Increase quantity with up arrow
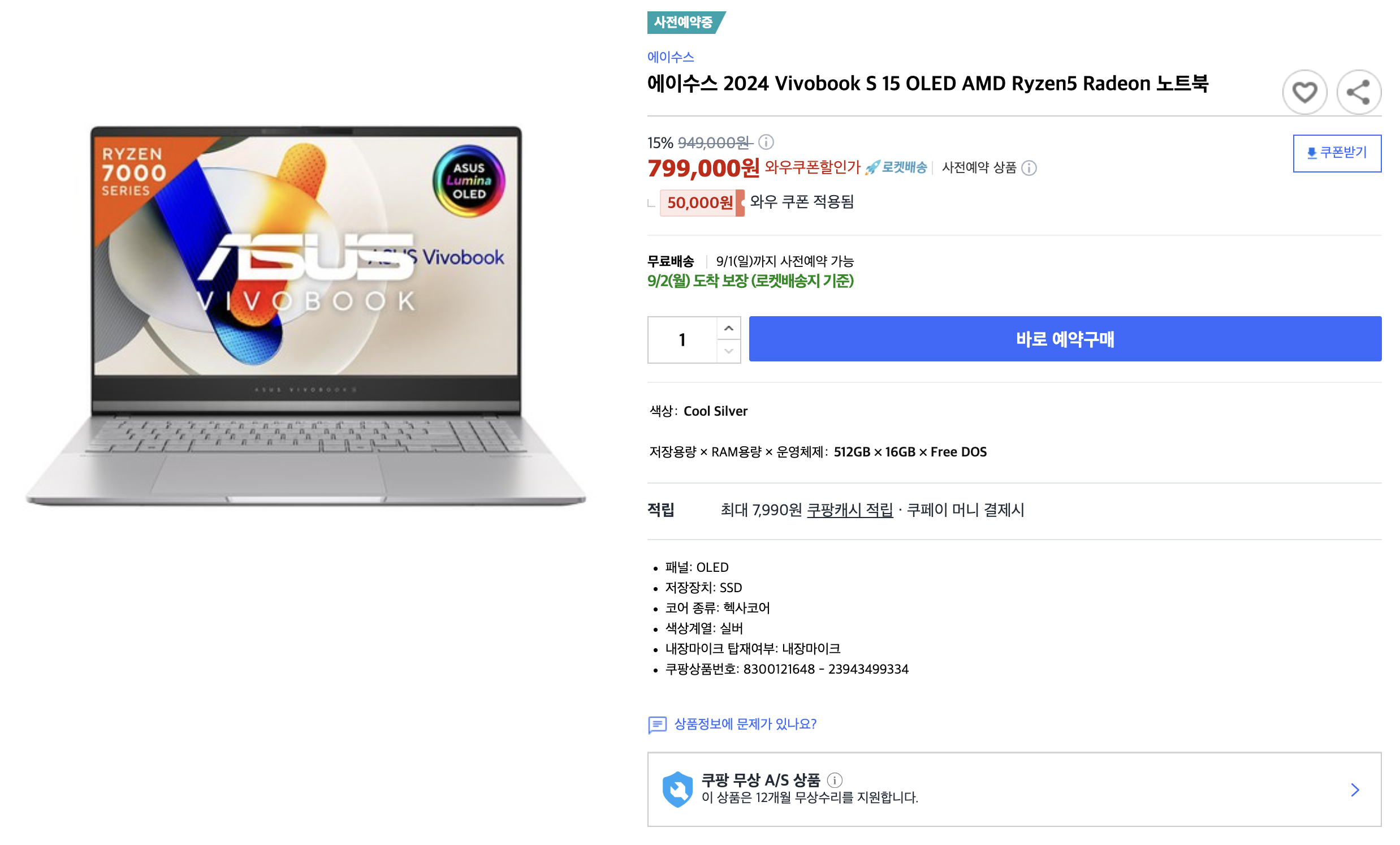The image size is (1400, 845). [x=728, y=329]
